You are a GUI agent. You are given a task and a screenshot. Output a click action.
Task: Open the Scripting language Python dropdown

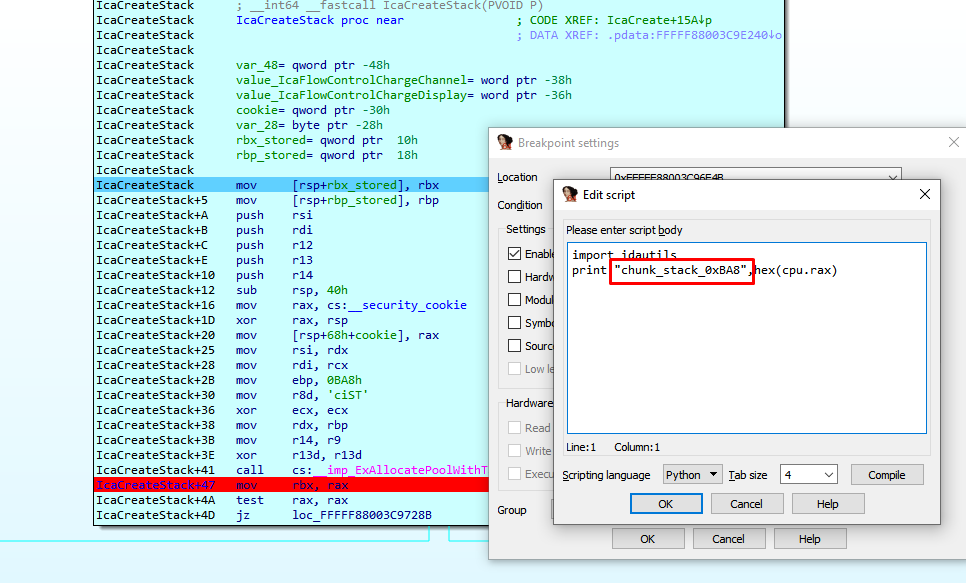pos(693,475)
